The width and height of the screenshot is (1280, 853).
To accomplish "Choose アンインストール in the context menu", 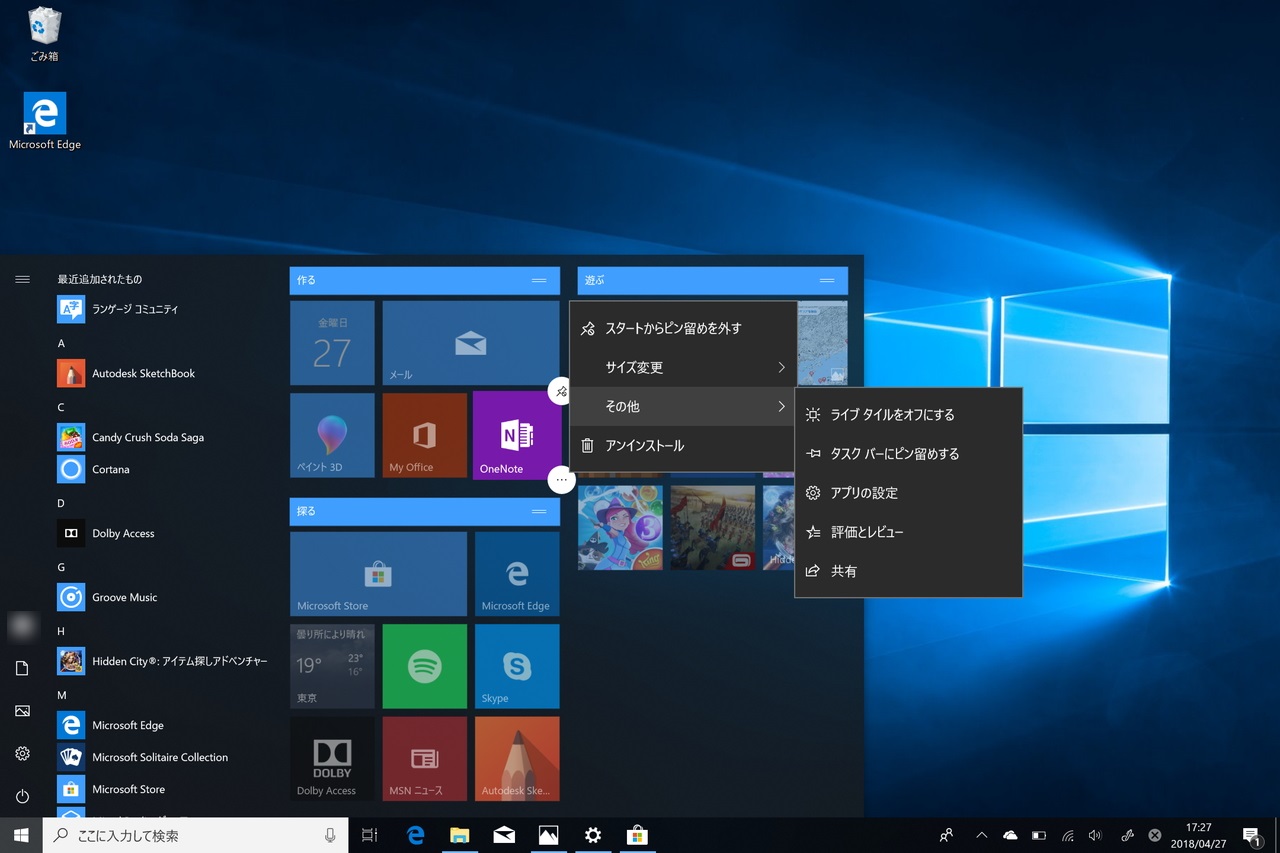I will [684, 446].
